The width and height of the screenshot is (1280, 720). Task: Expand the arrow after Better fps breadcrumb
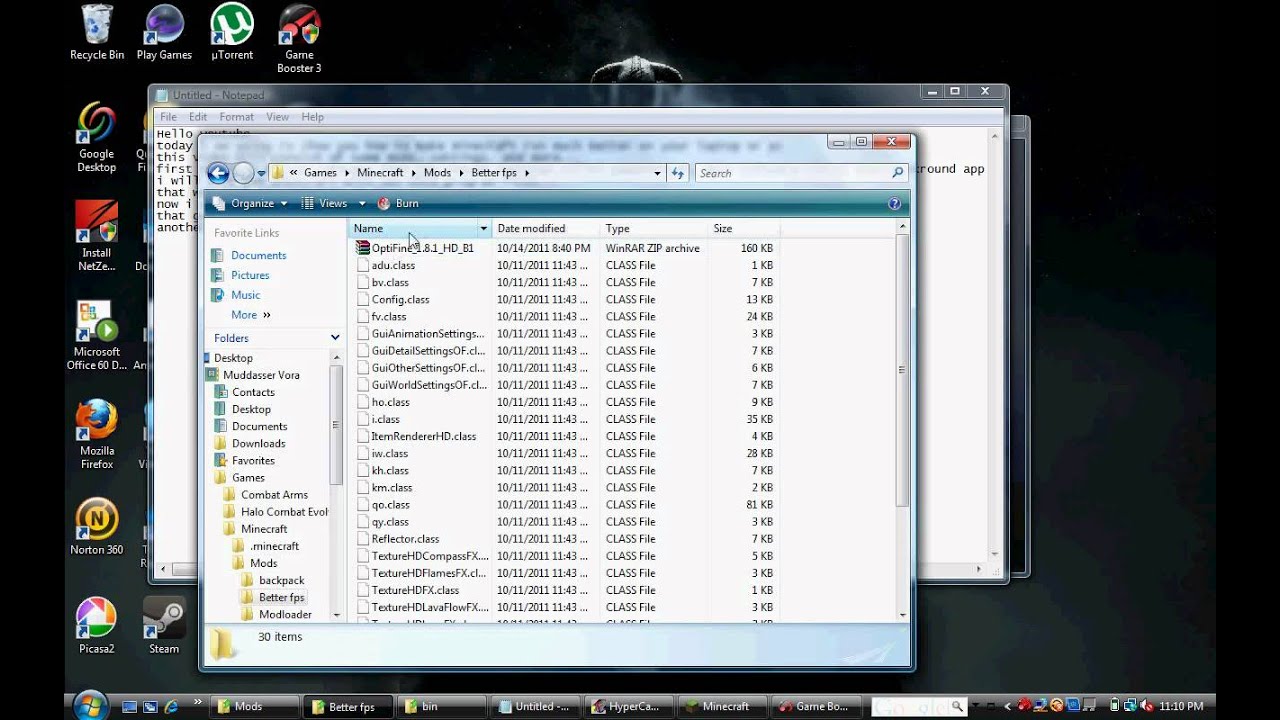point(527,173)
